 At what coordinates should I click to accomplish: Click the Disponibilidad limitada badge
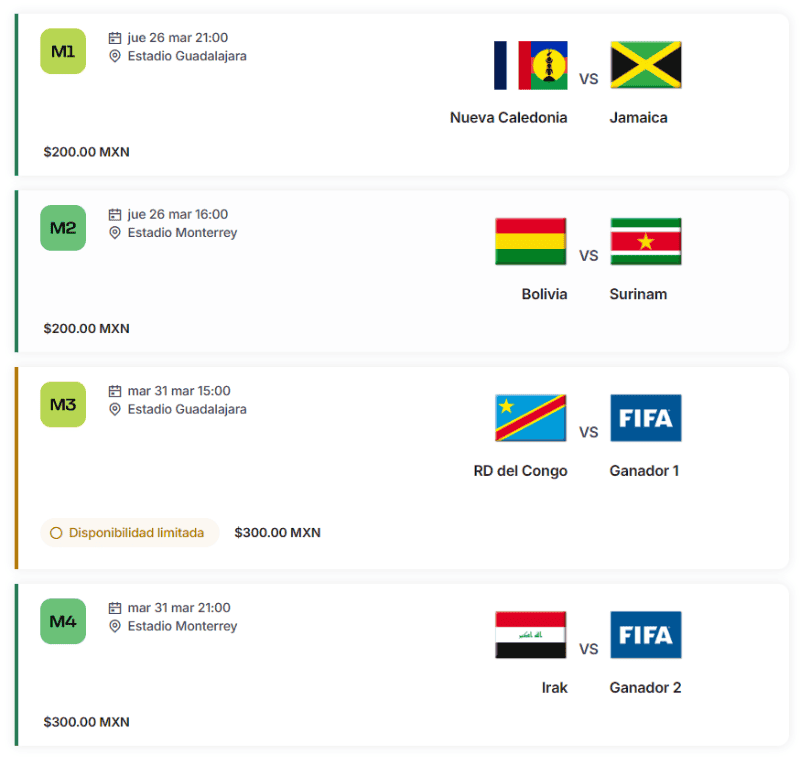(x=129, y=533)
